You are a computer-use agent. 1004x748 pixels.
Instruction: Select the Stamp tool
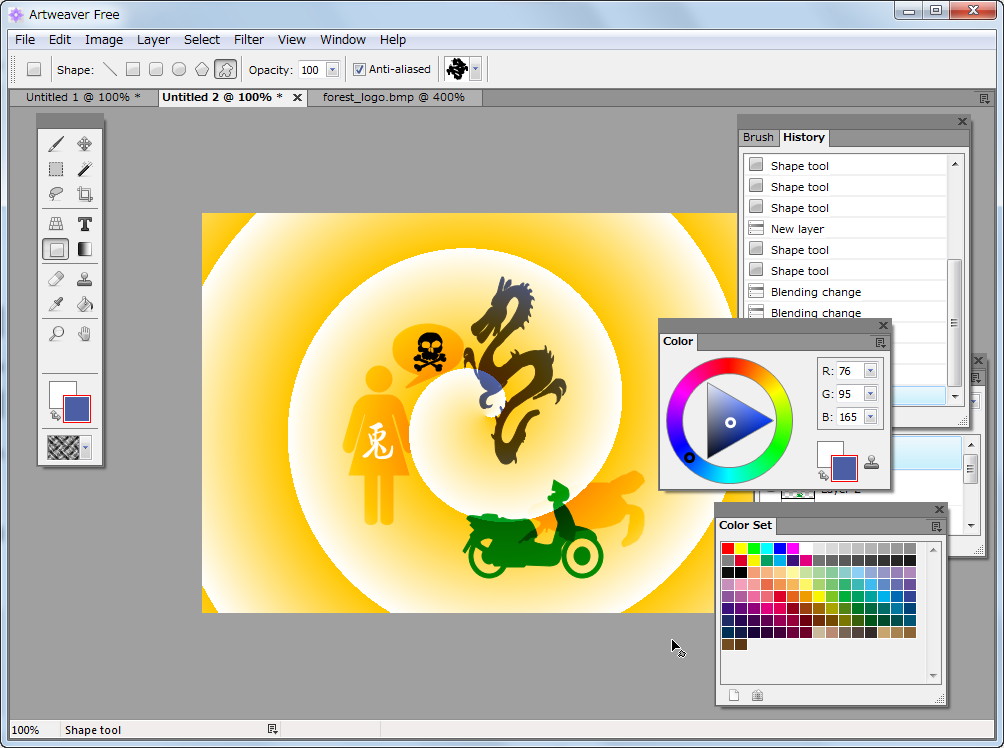tap(85, 279)
